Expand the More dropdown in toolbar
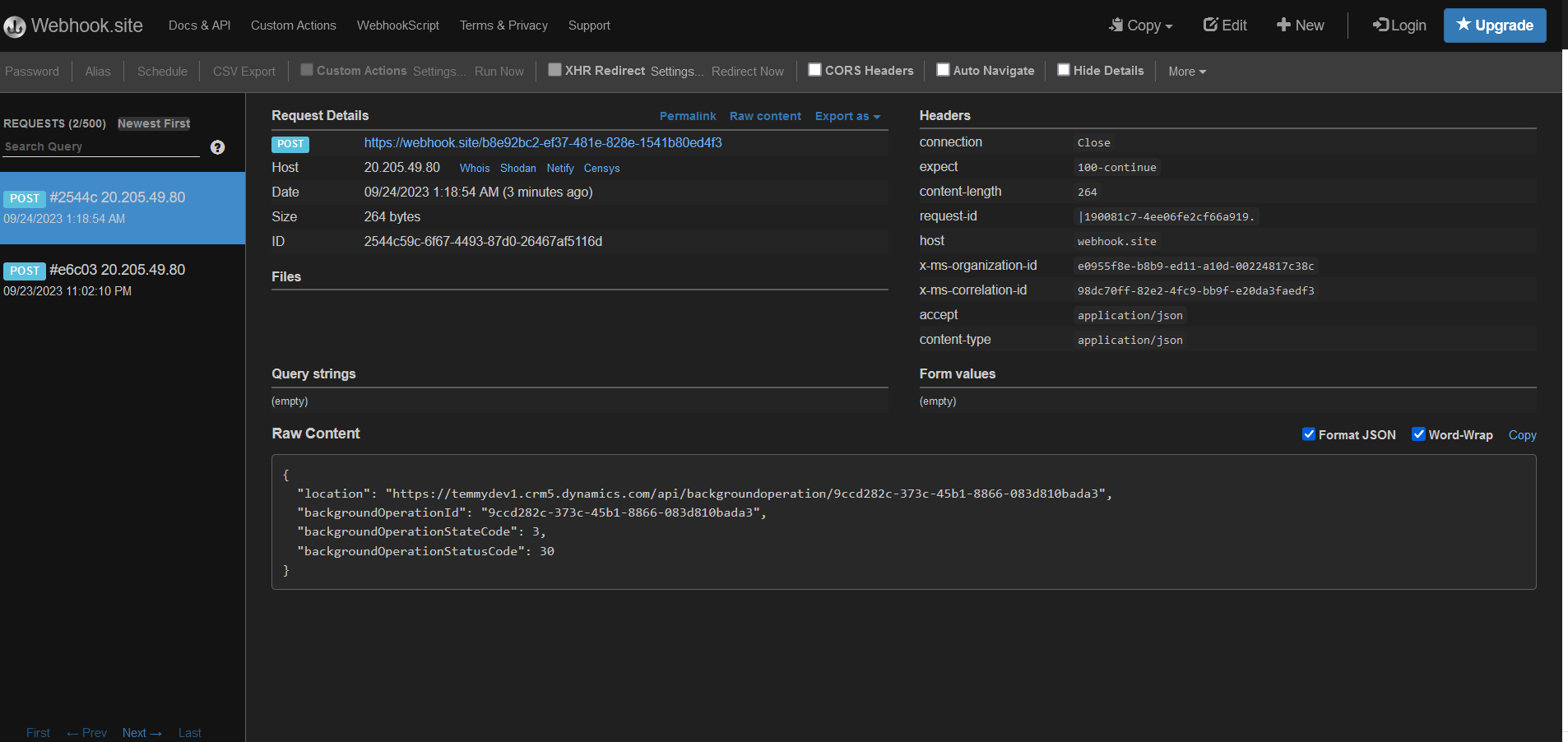 [x=1187, y=72]
